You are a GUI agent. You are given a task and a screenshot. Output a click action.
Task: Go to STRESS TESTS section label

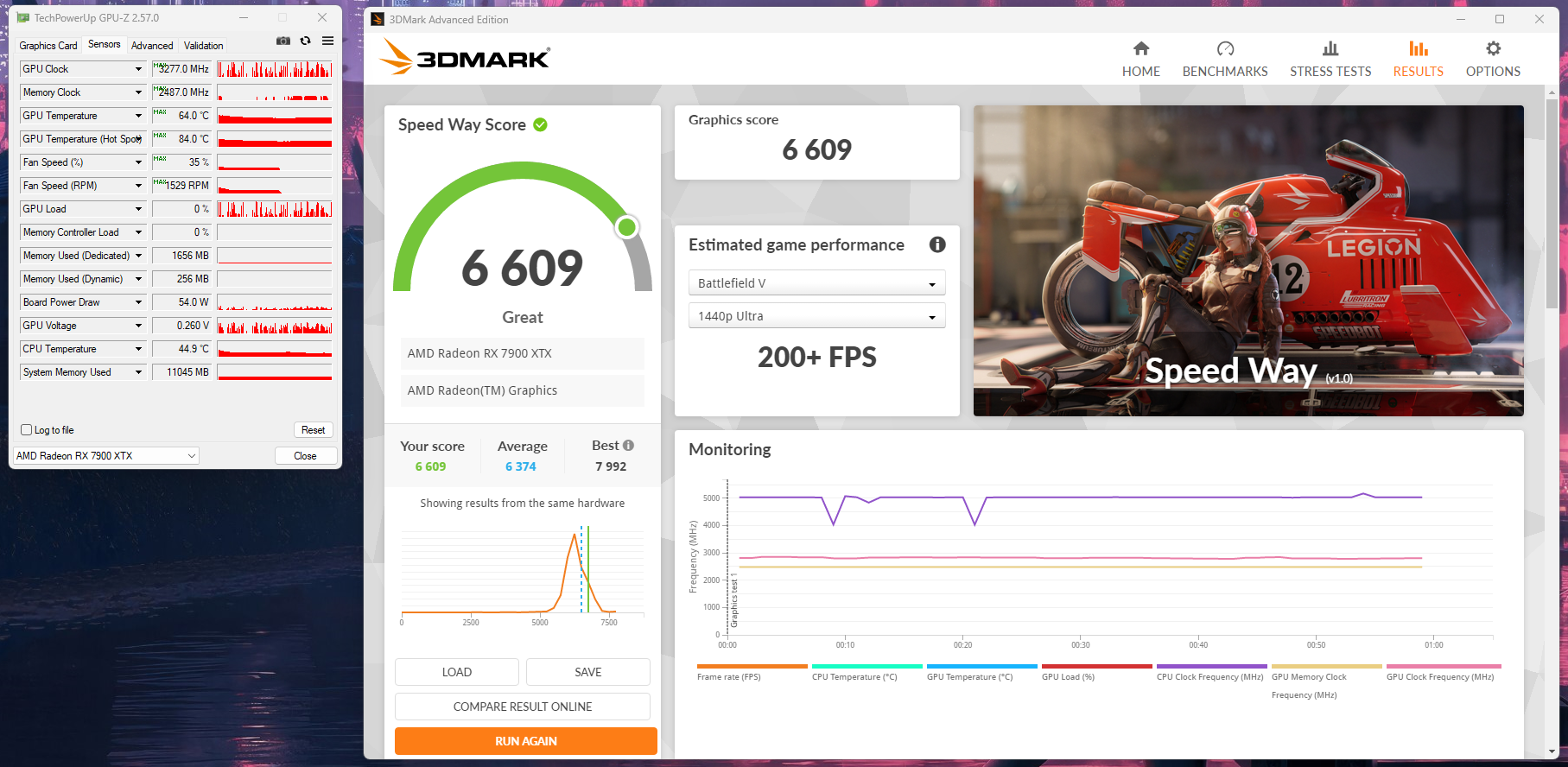click(1330, 72)
